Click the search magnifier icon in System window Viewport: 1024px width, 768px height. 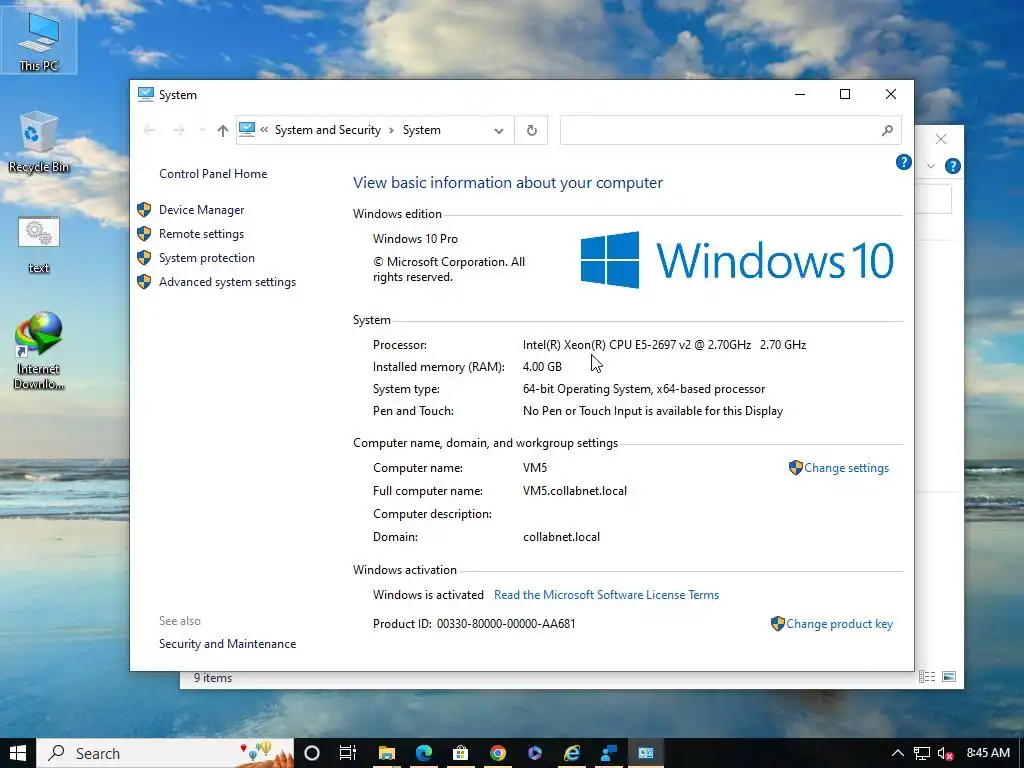[887, 131]
